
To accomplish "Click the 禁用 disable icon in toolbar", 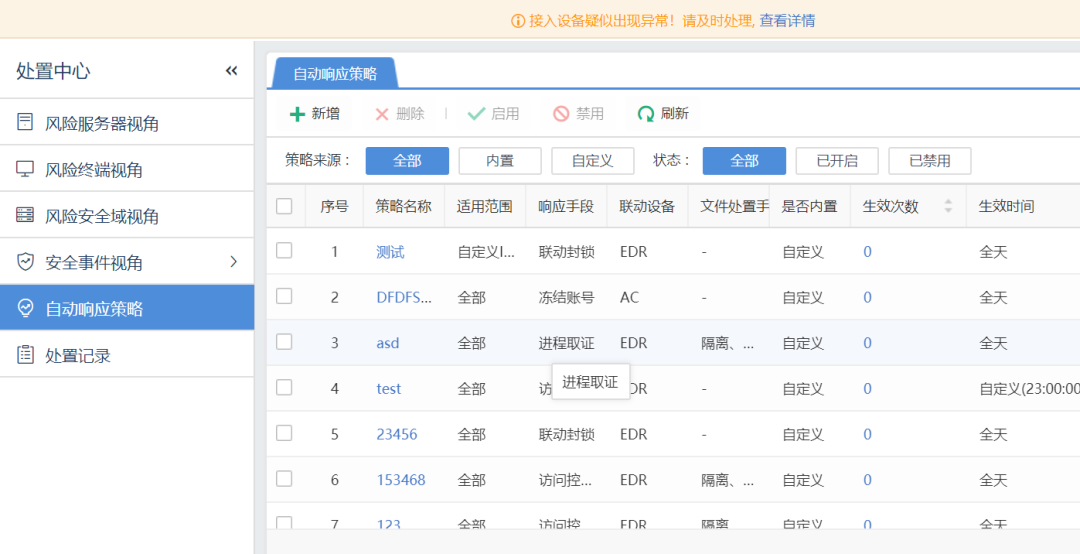I will click(561, 114).
